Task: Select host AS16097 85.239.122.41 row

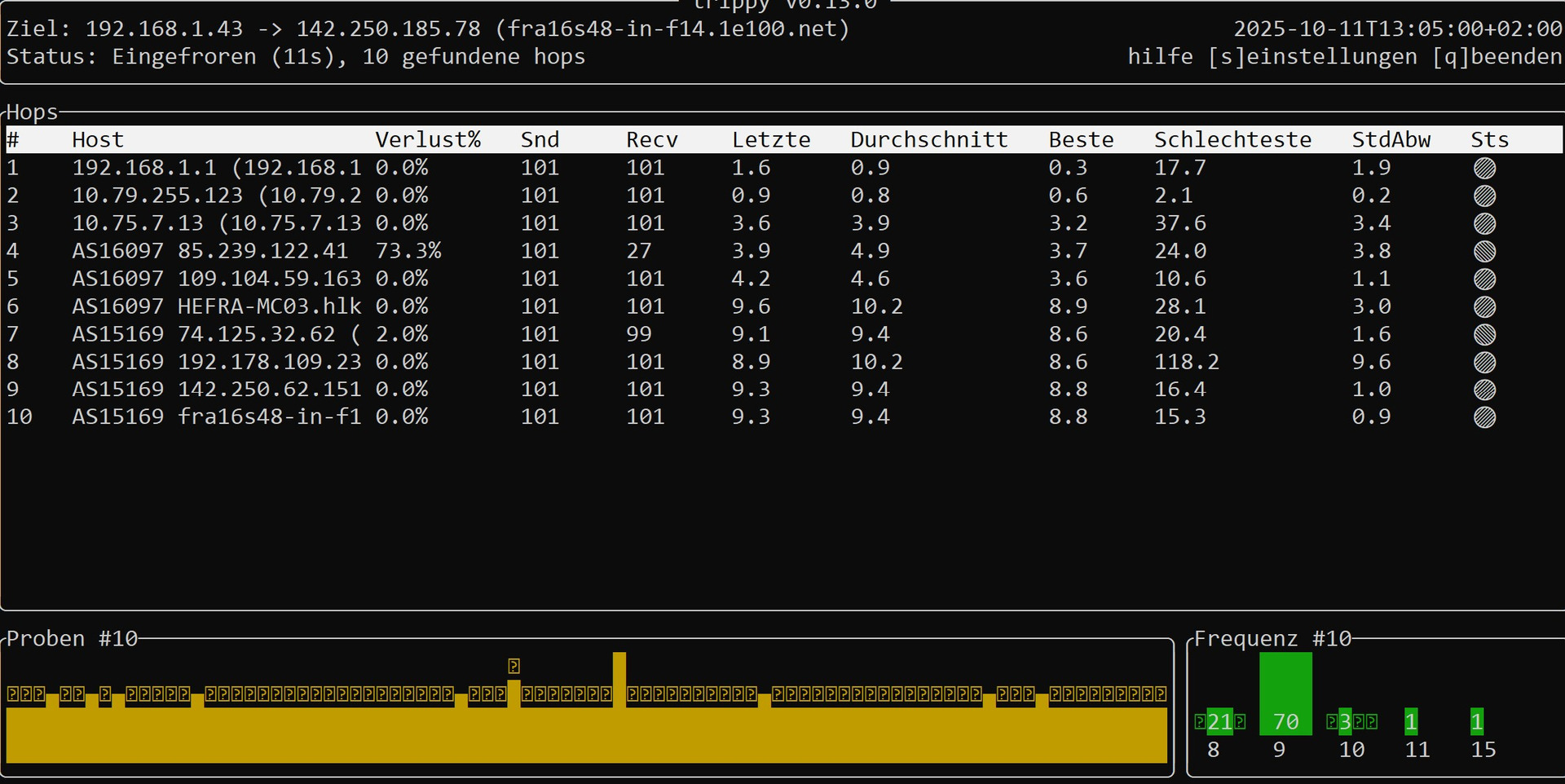Action: click(x=210, y=251)
